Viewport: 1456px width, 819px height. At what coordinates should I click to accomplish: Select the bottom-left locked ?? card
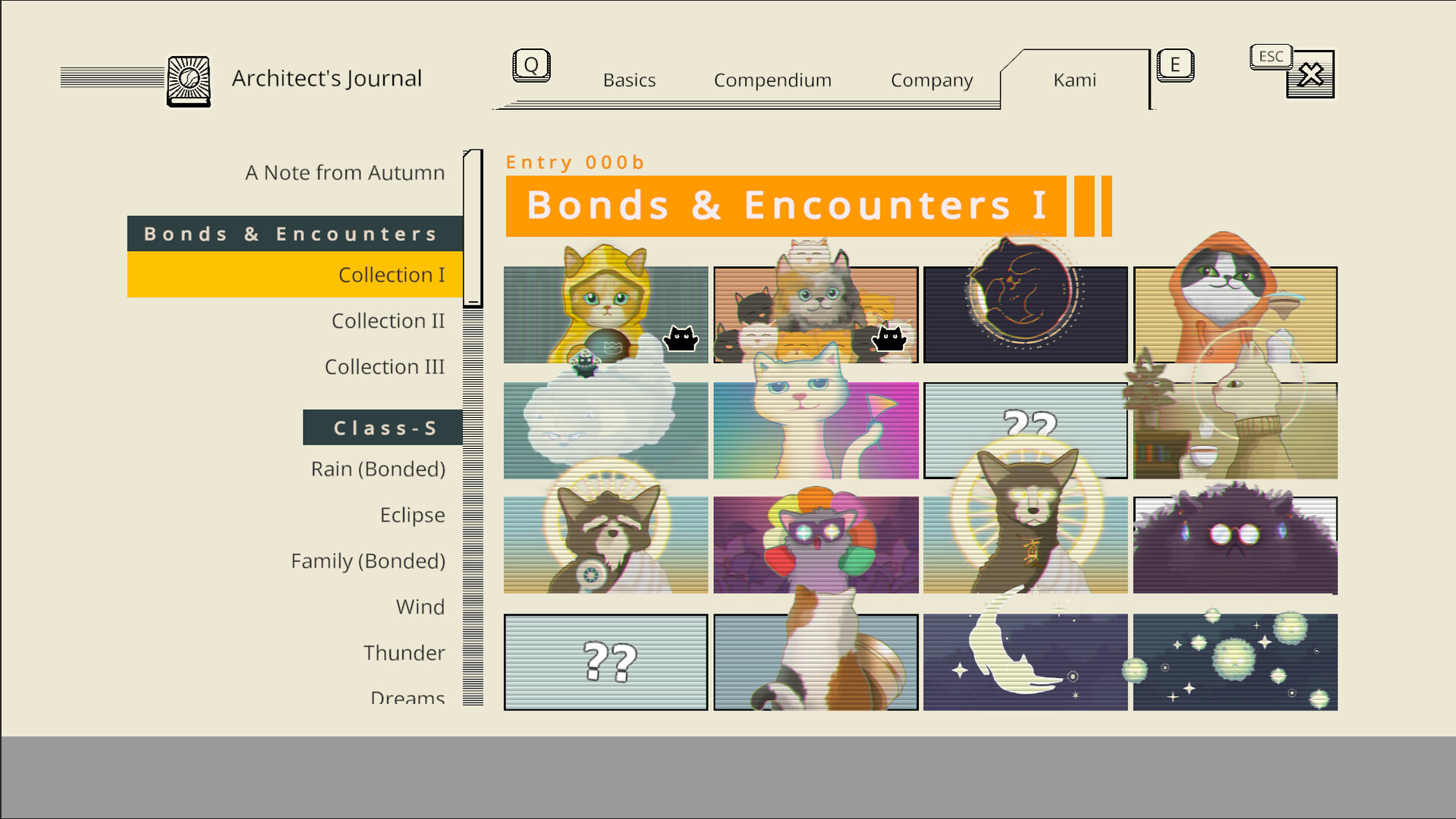(x=605, y=662)
